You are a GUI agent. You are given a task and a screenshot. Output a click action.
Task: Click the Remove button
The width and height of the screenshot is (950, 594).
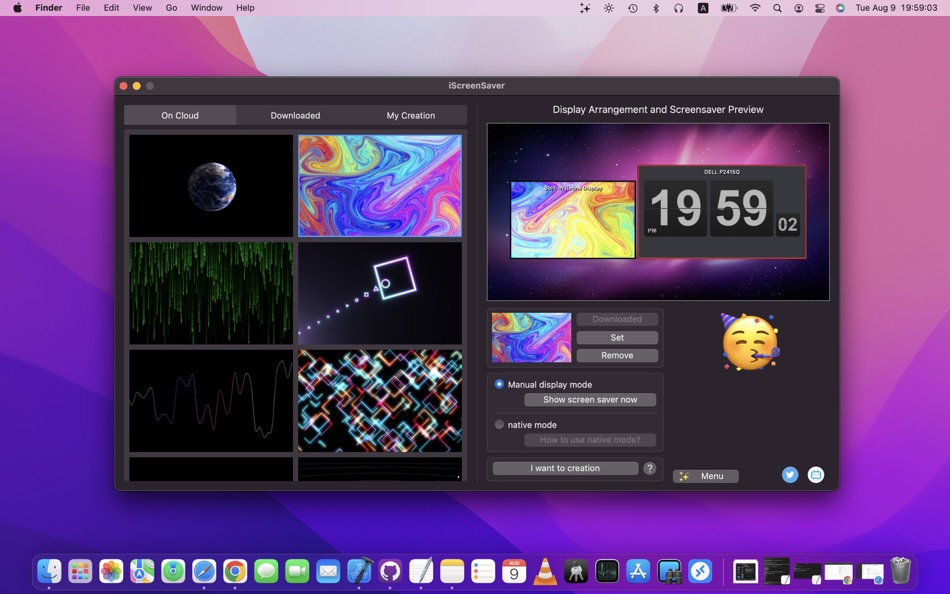point(617,356)
